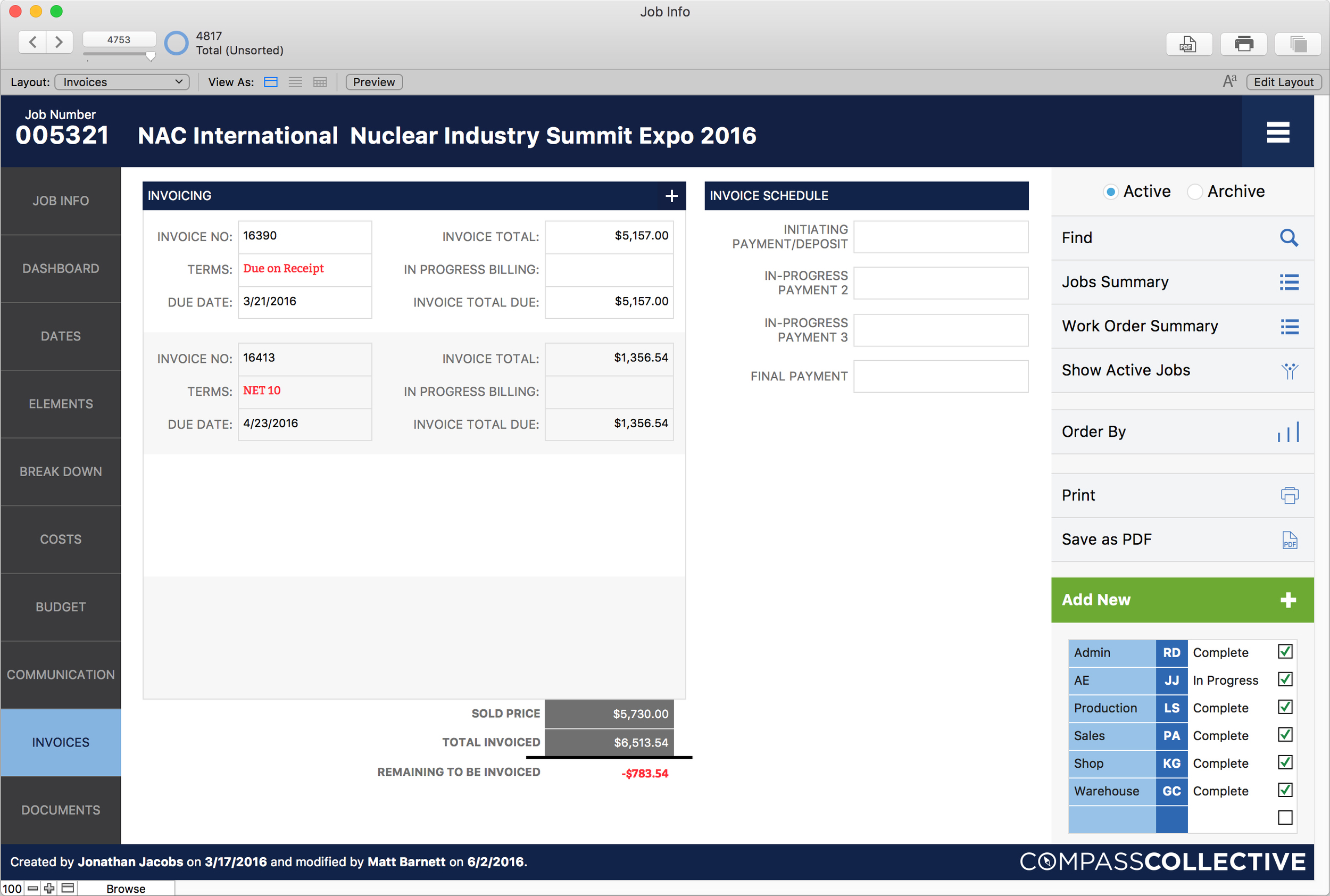Open the hamburger menu in header
Image resolution: width=1330 pixels, height=896 pixels.
pyautogui.click(x=1277, y=132)
